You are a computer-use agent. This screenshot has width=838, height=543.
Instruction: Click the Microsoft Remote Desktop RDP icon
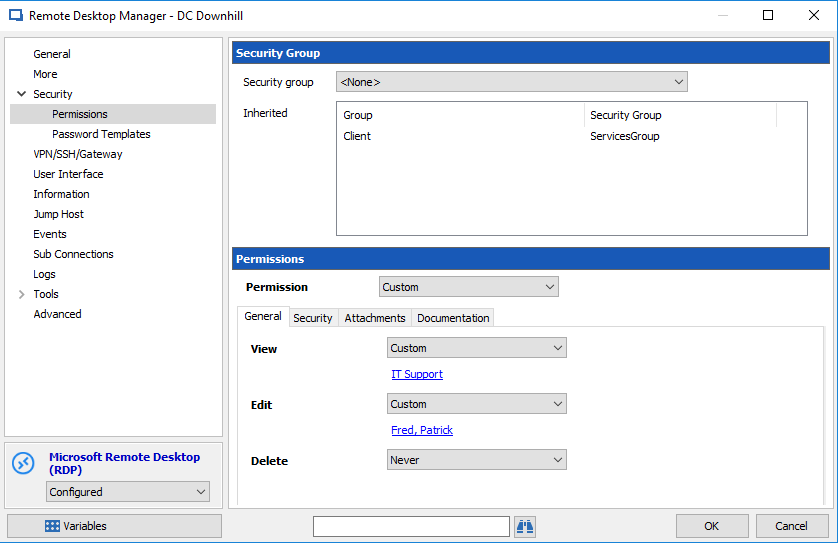click(24, 463)
